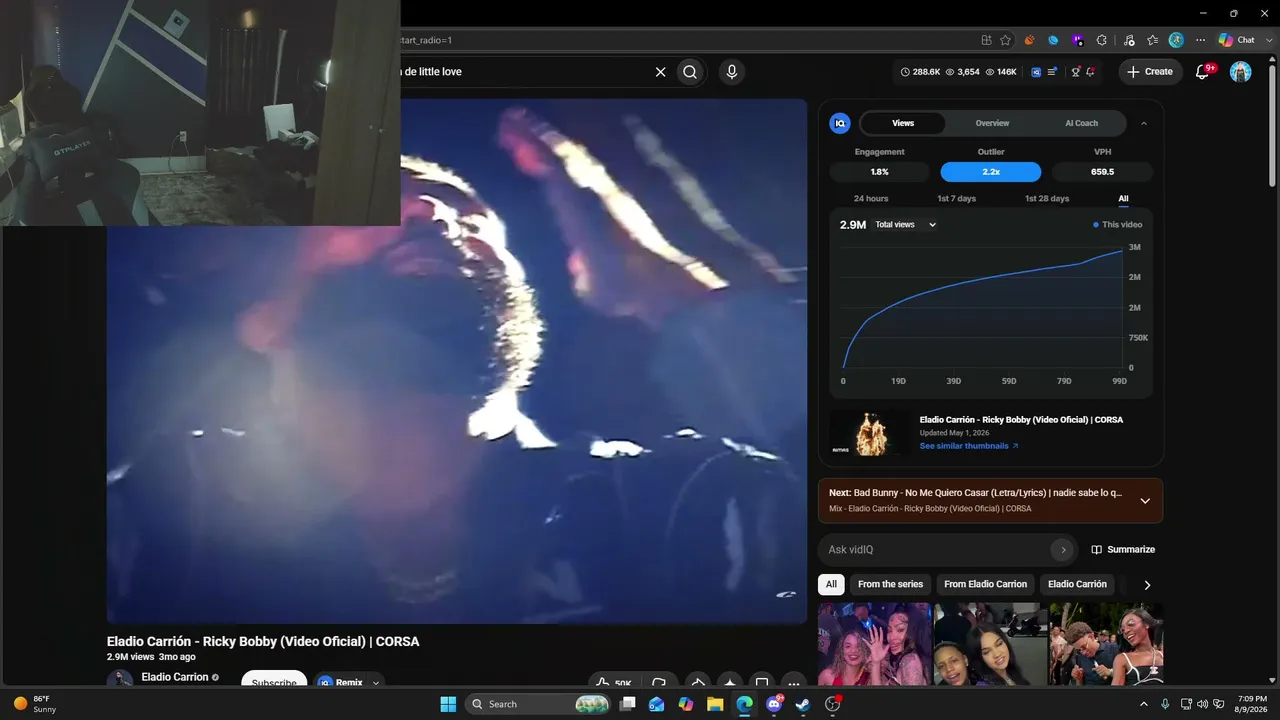Open YouTube notifications bell
Screen dimensions: 1280x720
pos(1203,72)
